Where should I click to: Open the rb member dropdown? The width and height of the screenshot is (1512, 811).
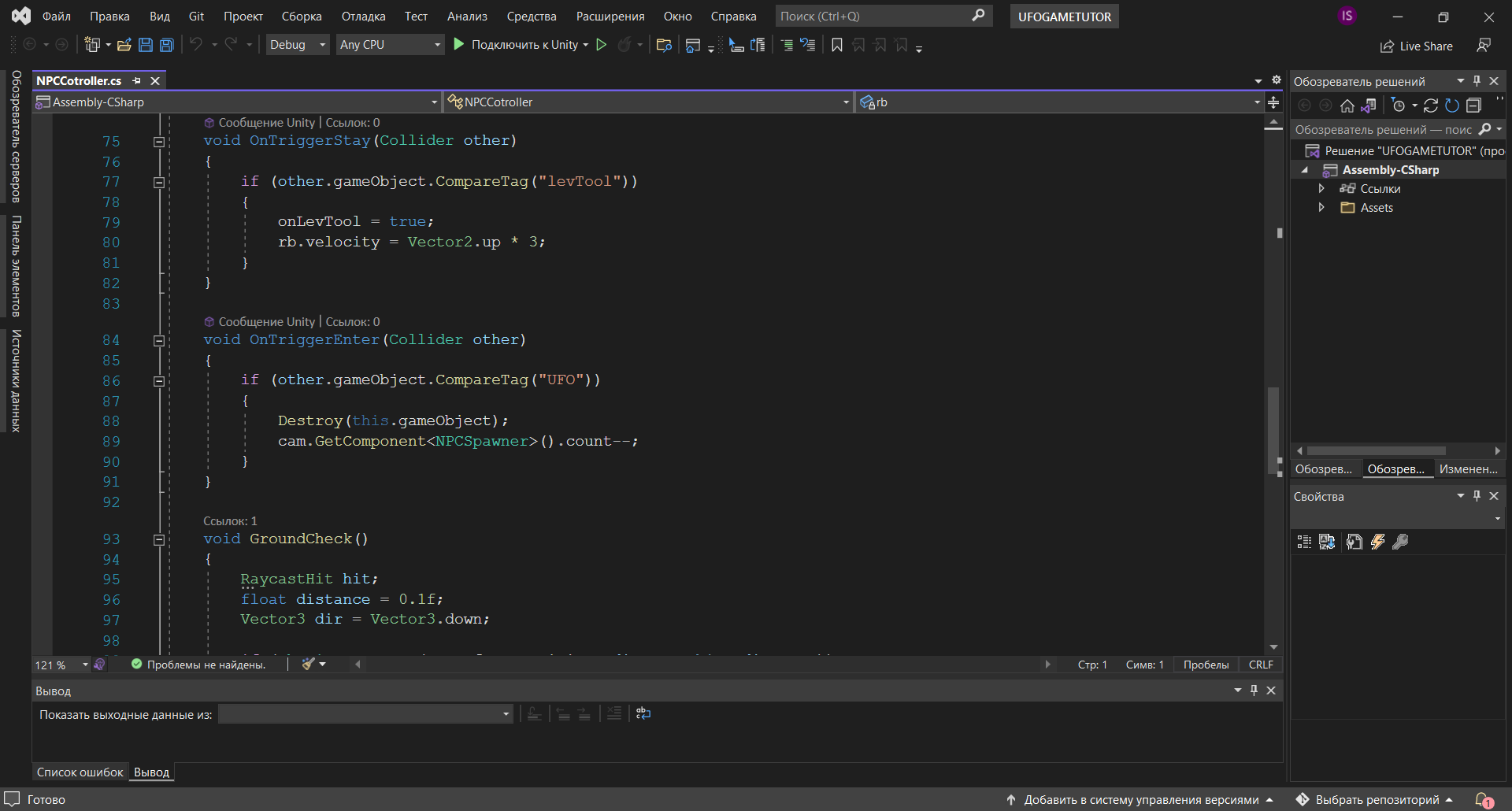click(1060, 102)
